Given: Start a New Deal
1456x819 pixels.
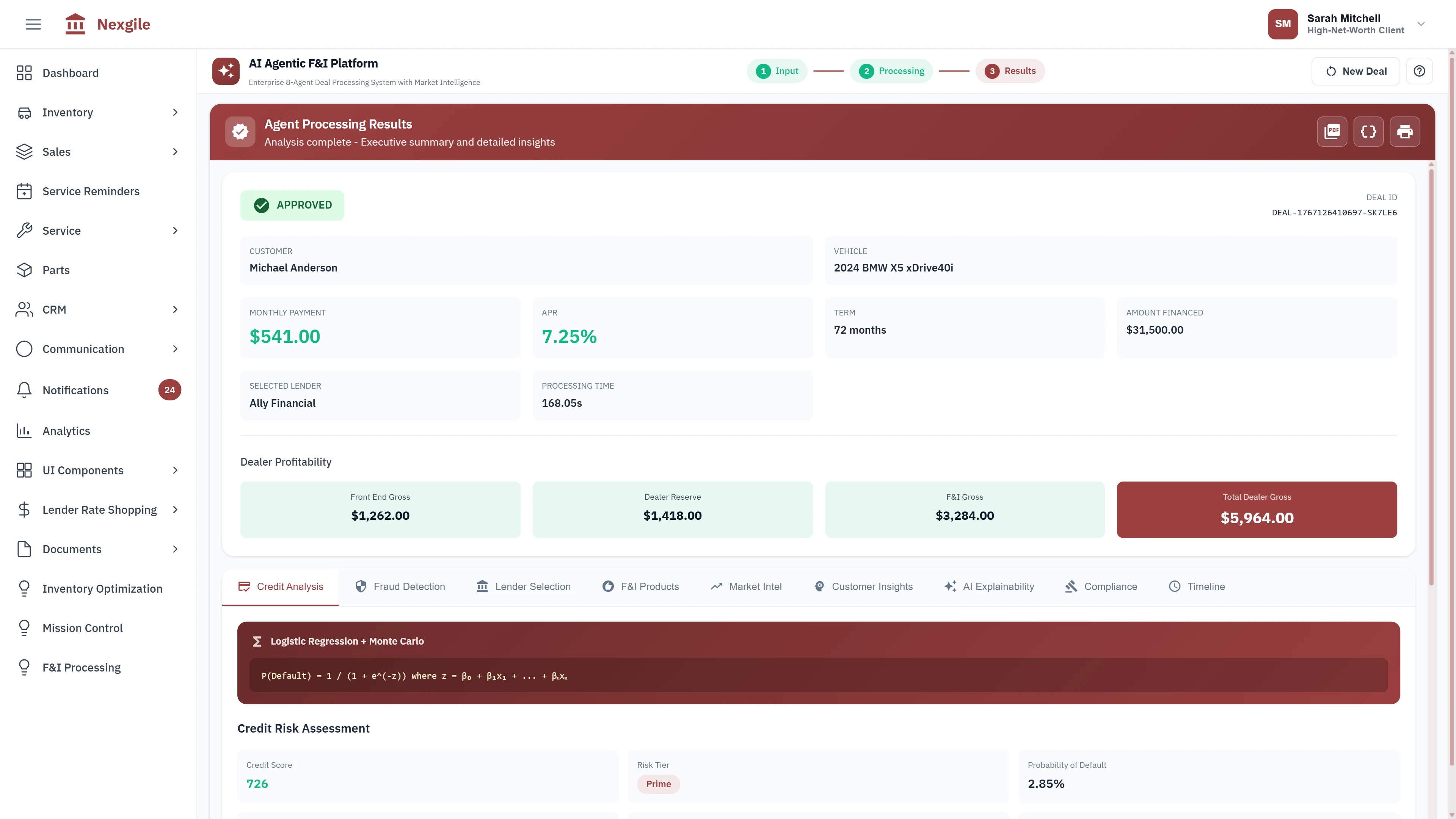Looking at the screenshot, I should click(1356, 71).
